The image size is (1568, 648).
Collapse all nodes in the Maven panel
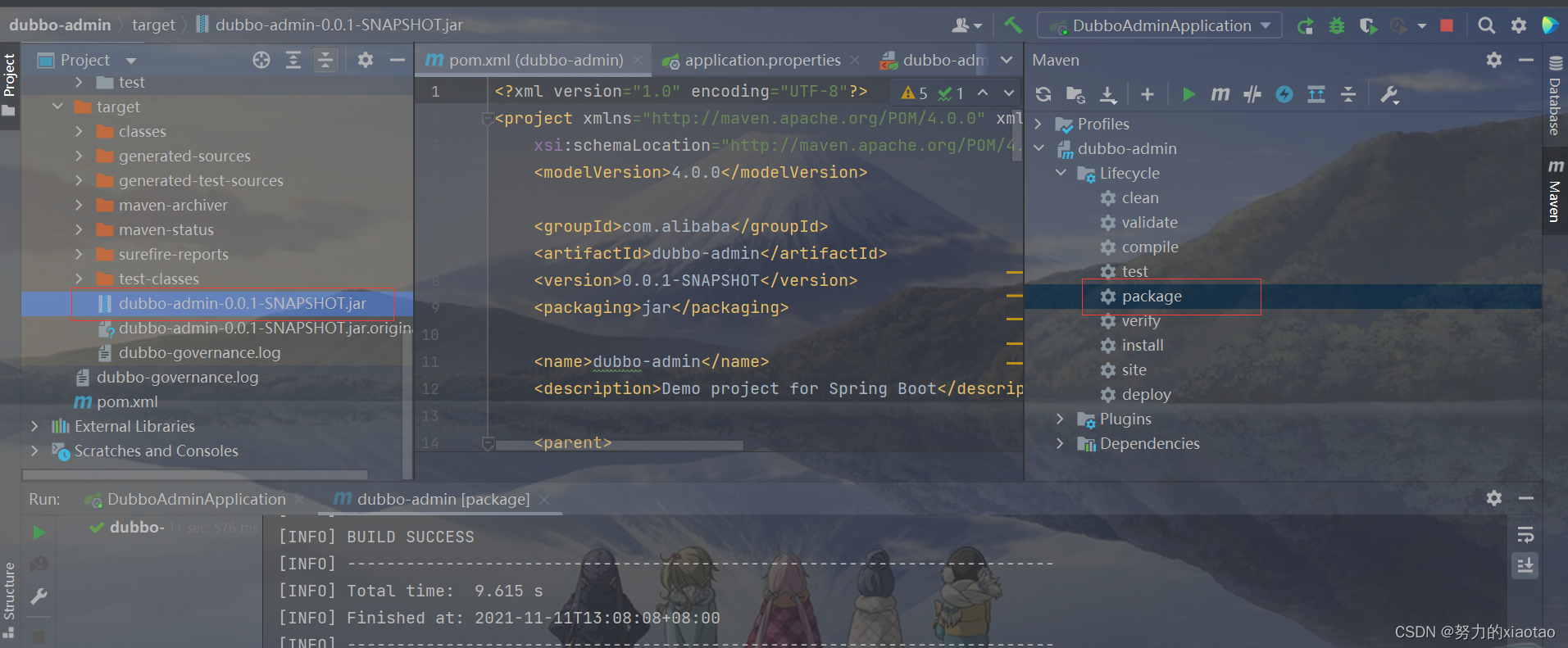[1348, 95]
